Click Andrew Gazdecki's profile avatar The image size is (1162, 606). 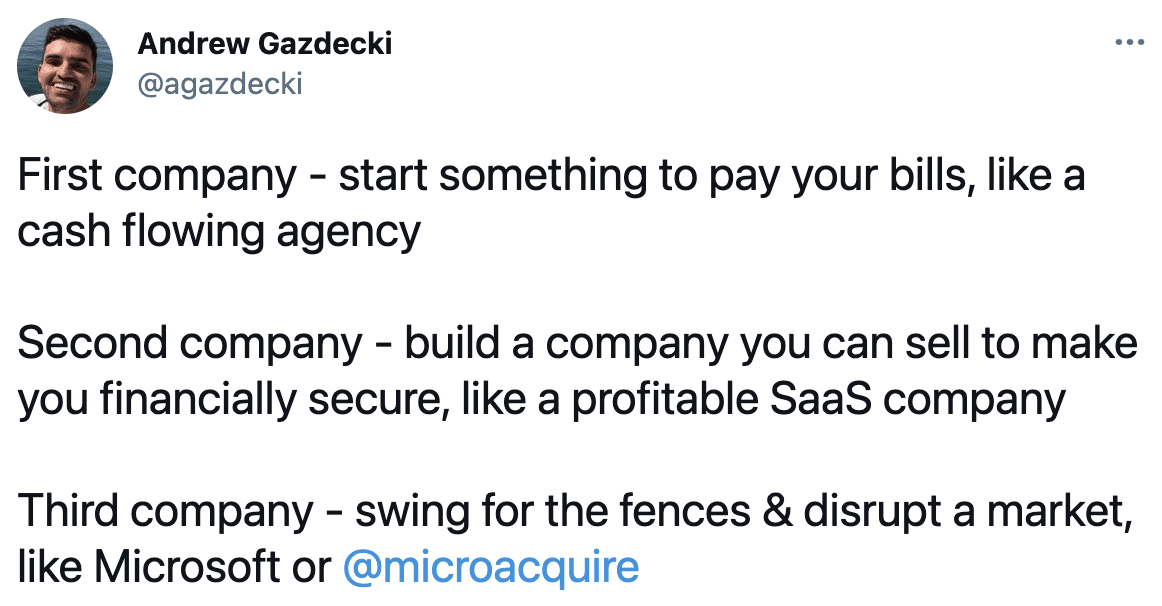65,66
